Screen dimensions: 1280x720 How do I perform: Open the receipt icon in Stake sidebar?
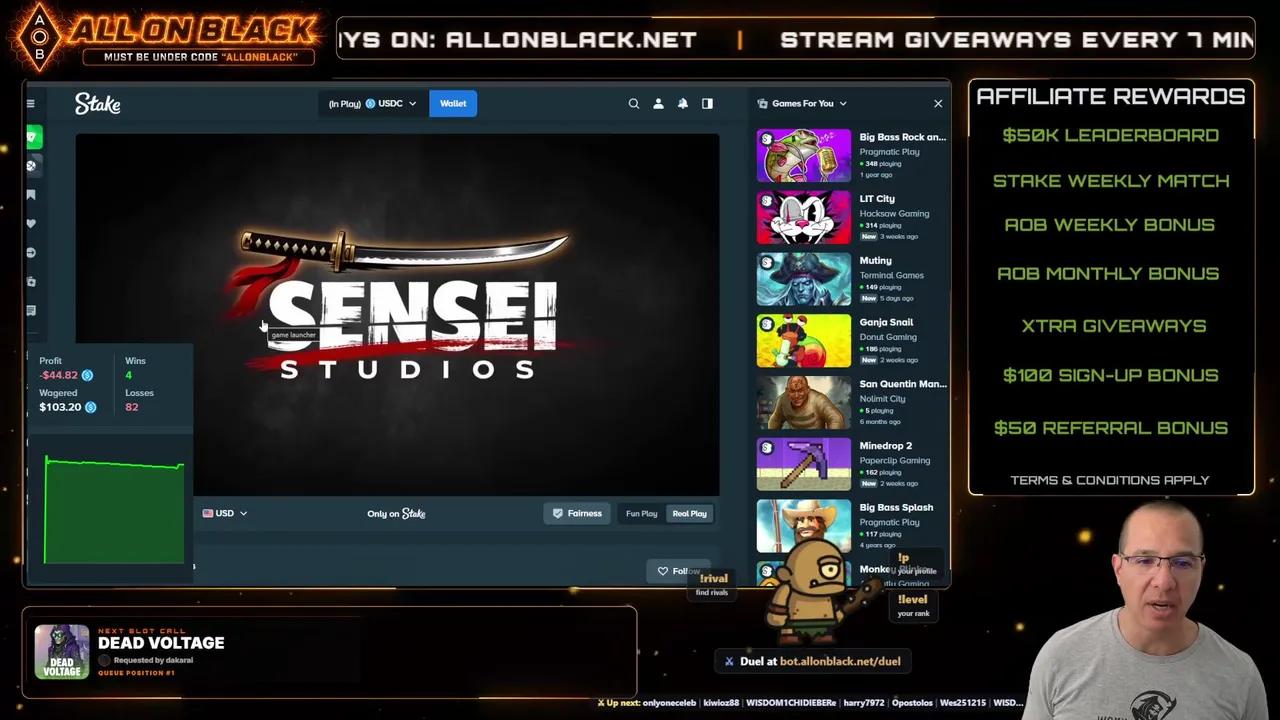(31, 311)
